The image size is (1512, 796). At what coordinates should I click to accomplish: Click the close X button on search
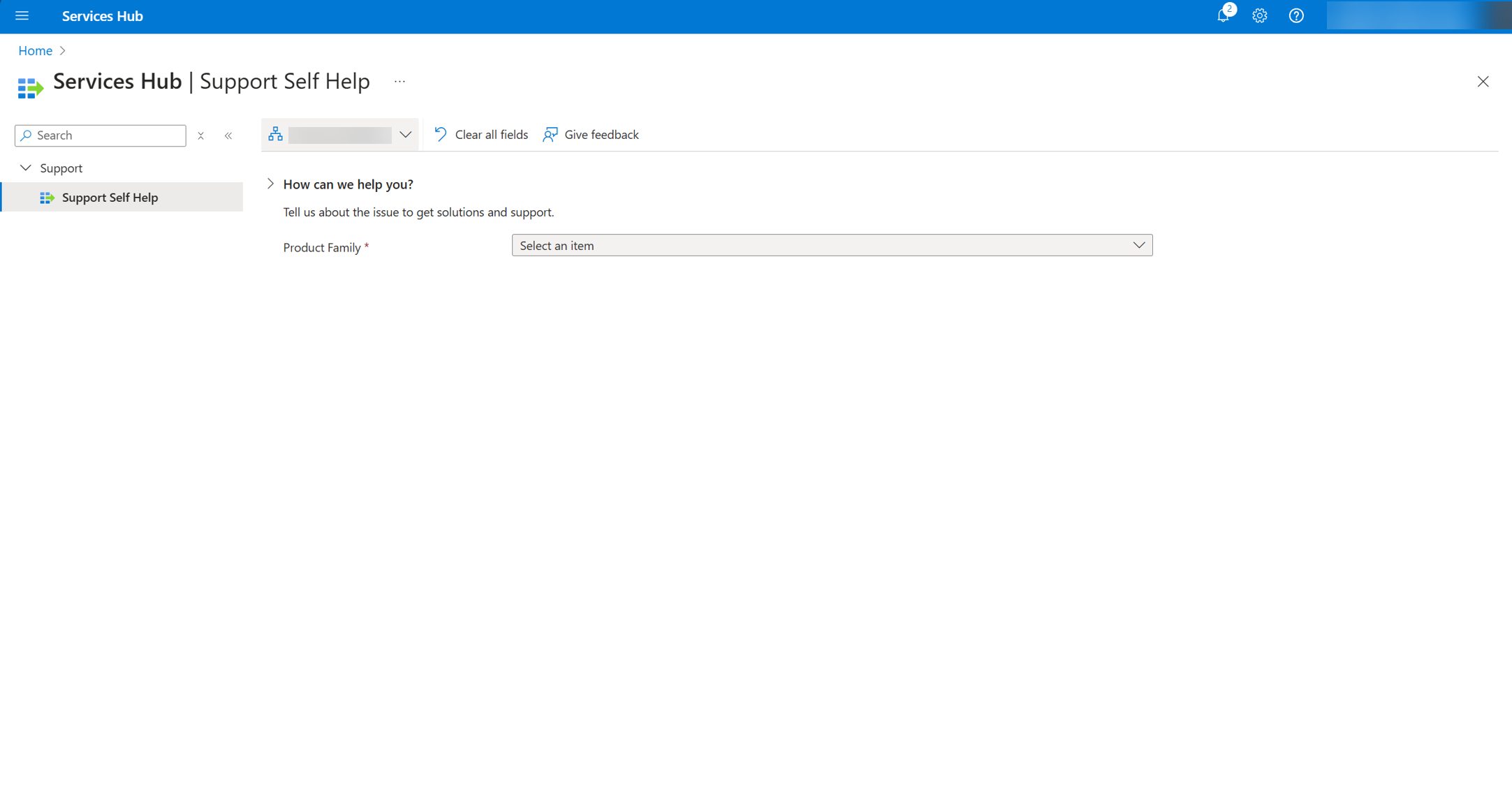point(200,135)
